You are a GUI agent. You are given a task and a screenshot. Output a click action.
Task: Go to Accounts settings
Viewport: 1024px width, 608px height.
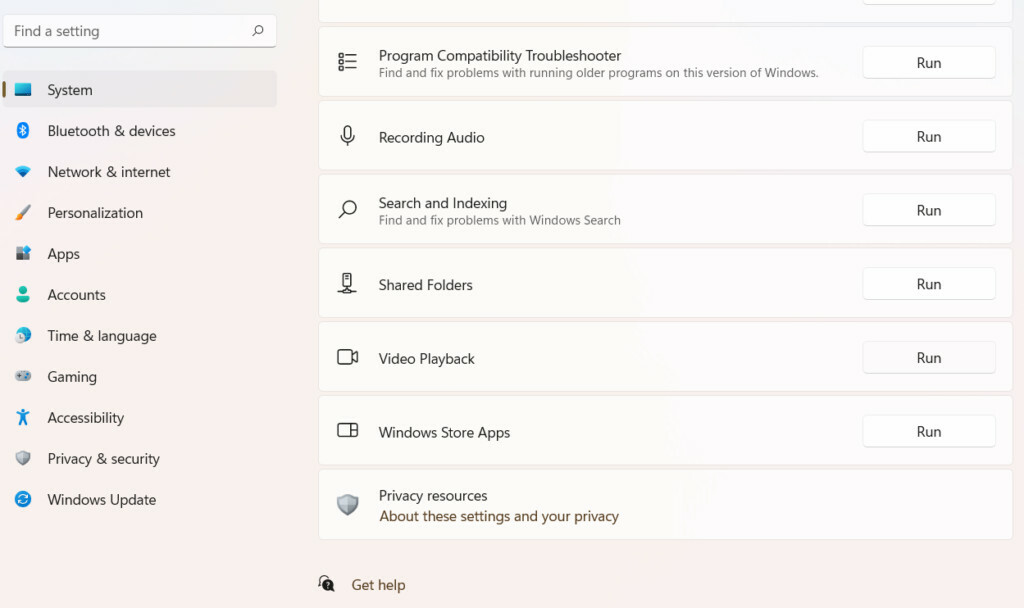point(76,295)
